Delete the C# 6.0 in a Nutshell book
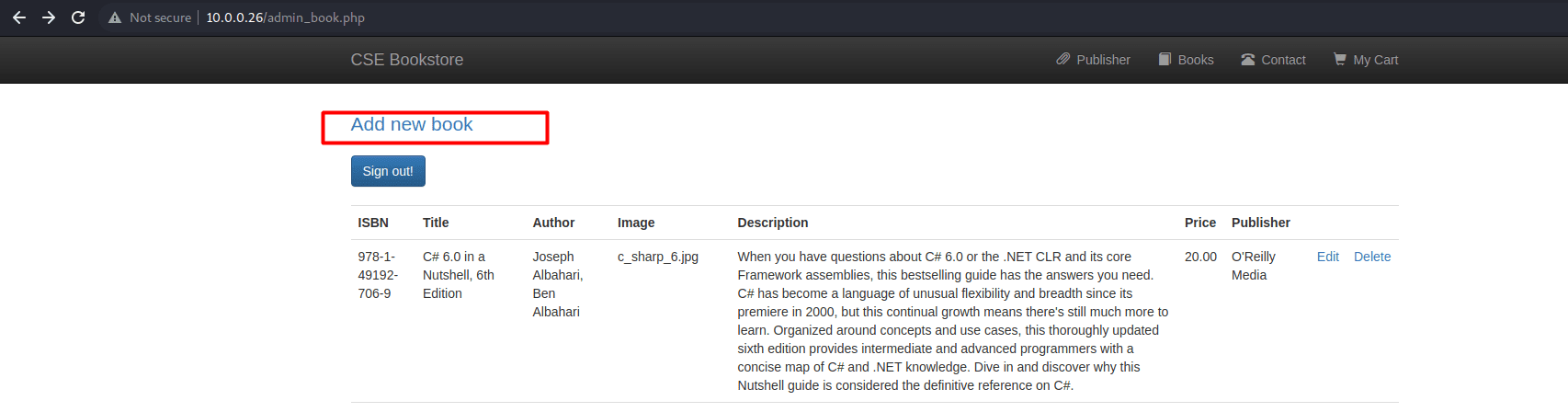Viewport: 1568px width, 412px height. 1372,257
